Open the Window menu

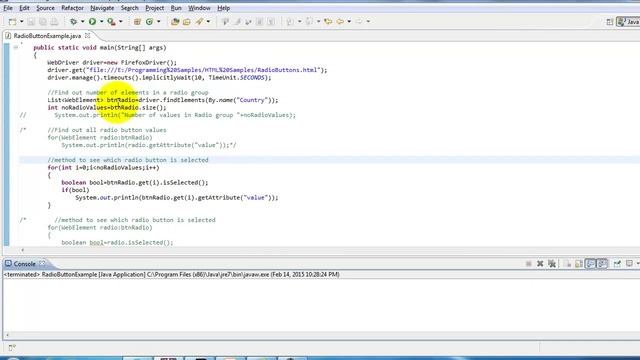(199, 8)
